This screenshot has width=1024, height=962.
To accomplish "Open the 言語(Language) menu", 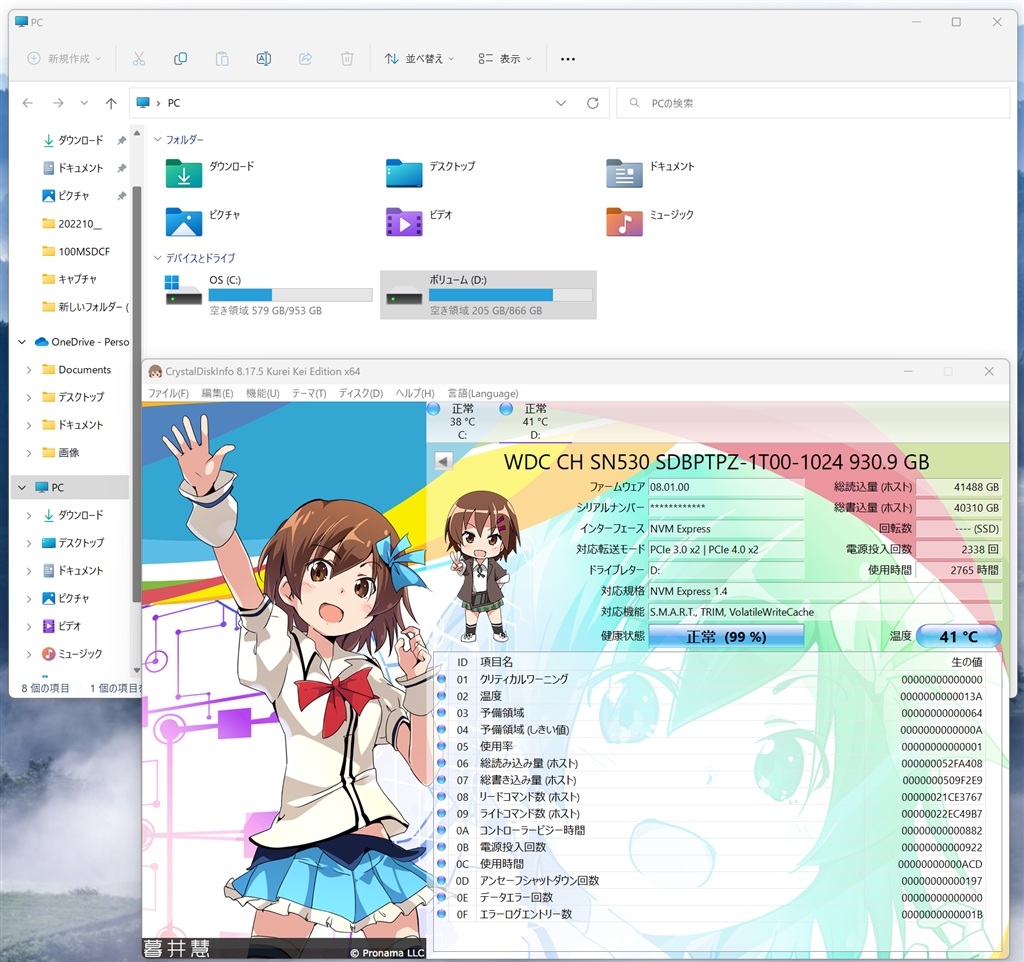I will pos(483,393).
